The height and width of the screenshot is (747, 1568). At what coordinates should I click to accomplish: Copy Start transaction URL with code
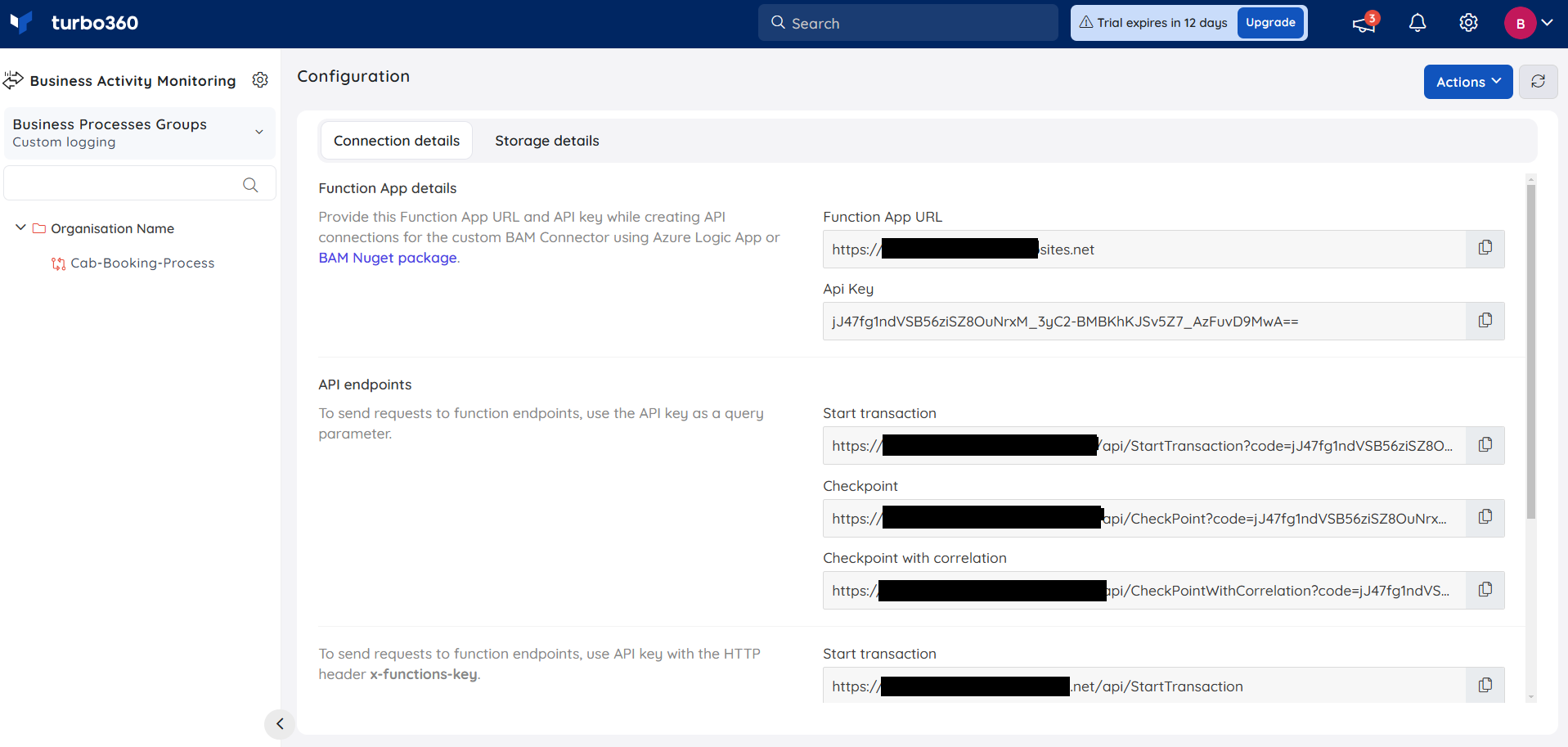pyautogui.click(x=1485, y=445)
